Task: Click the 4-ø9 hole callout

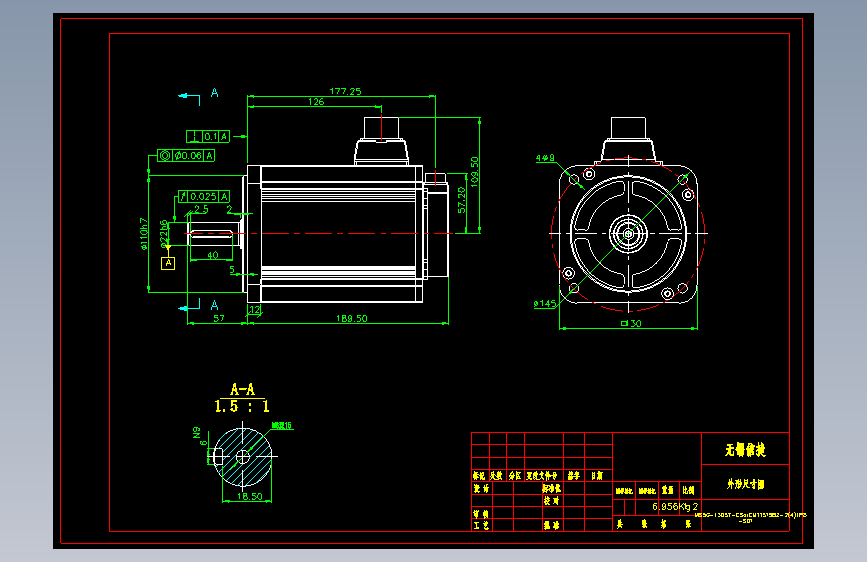Action: pos(545,158)
